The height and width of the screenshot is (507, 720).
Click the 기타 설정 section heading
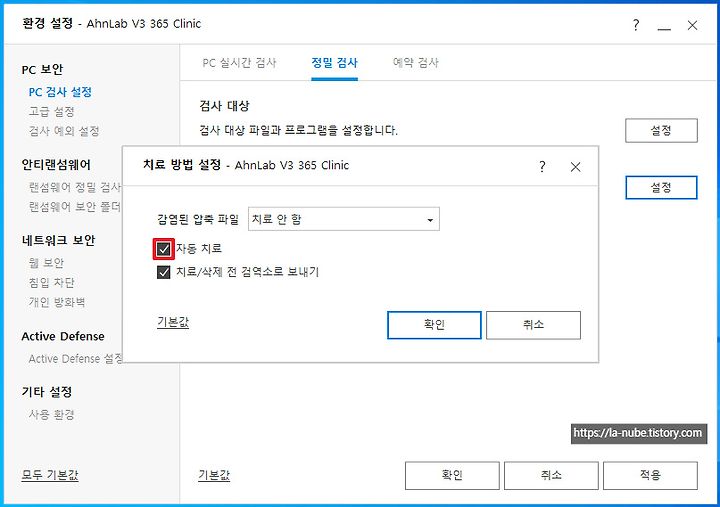click(47, 392)
